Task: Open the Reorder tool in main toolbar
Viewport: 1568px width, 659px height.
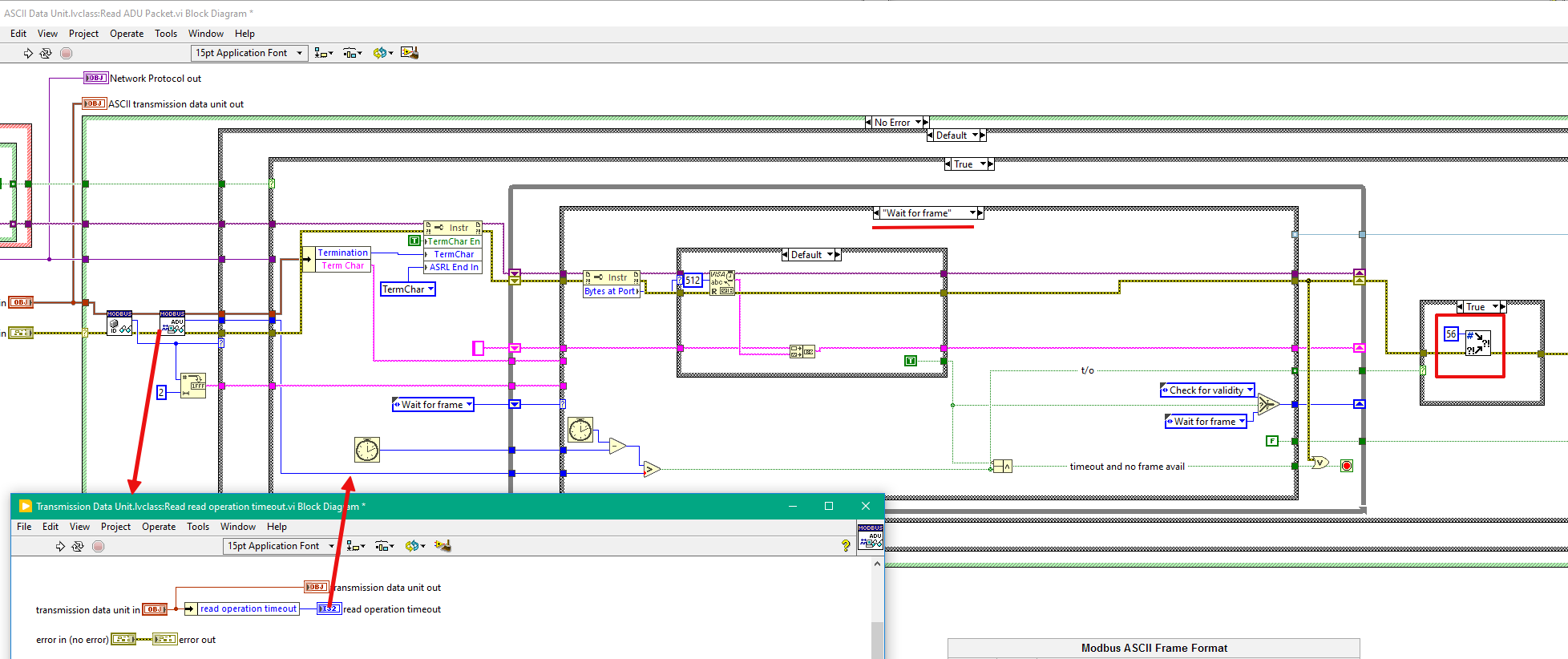Action: [x=382, y=53]
